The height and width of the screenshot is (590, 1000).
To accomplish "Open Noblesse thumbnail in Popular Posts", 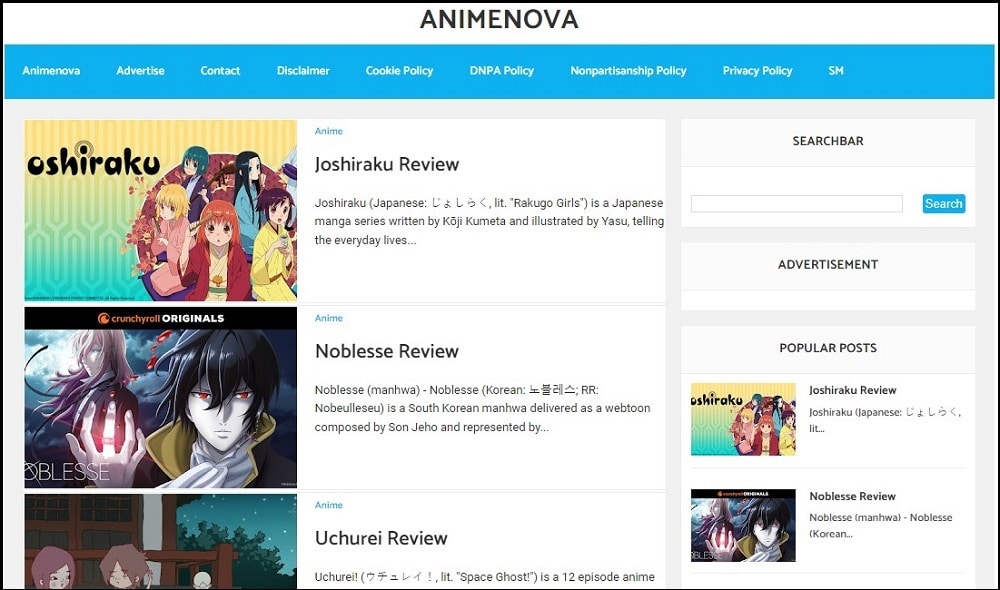I will 743,526.
